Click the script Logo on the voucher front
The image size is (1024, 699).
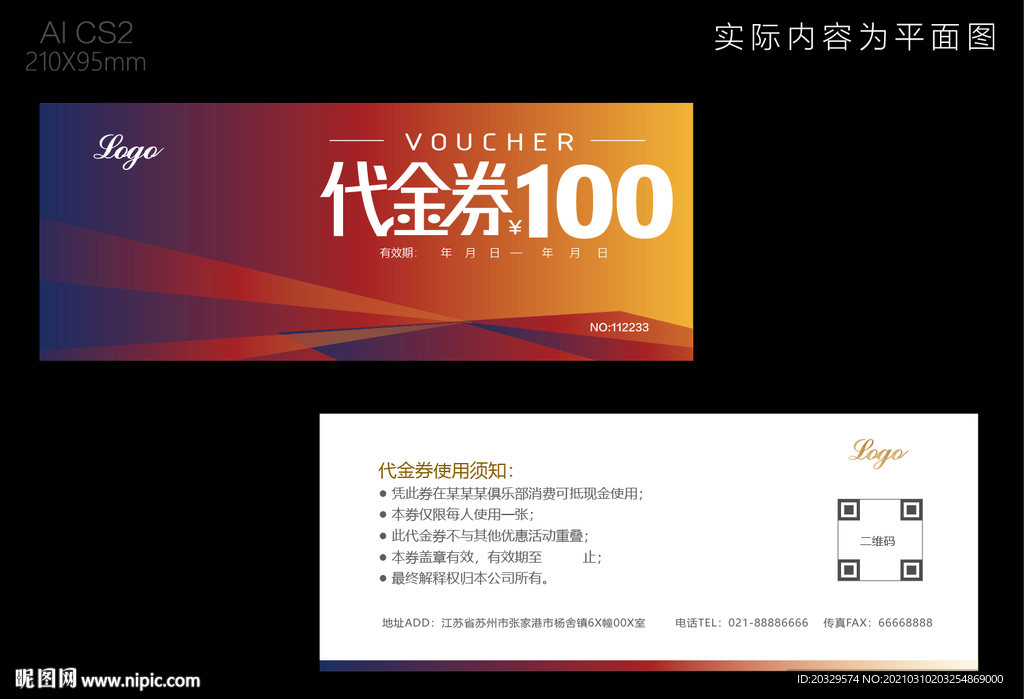click(126, 151)
